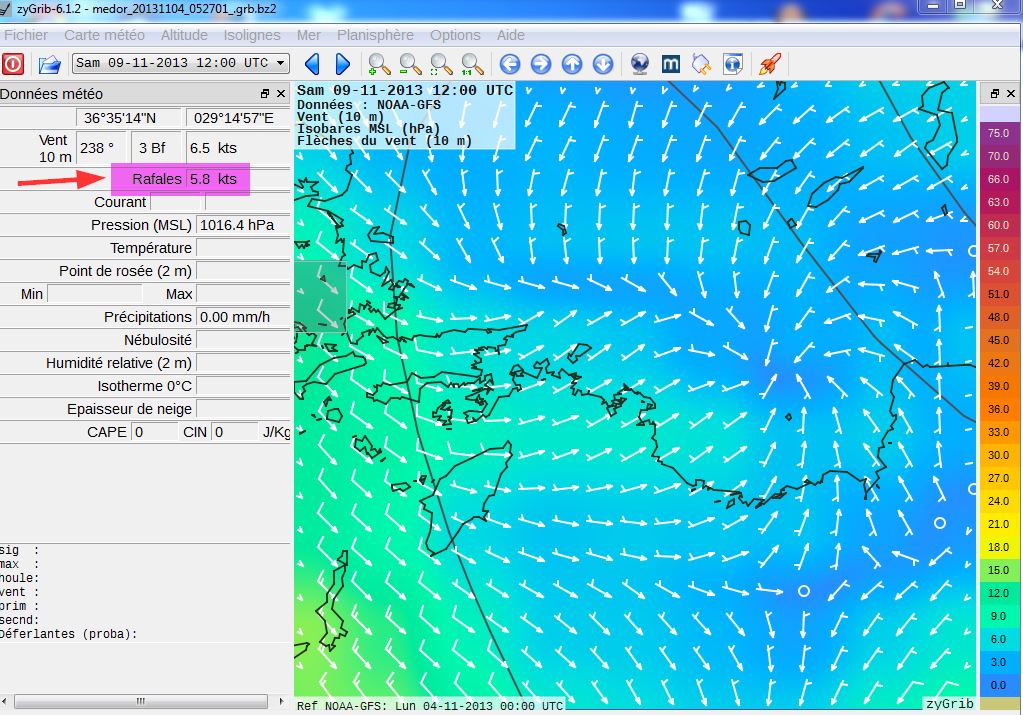Click the red quit power icon
This screenshot has width=1023, height=715.
pyautogui.click(x=13, y=64)
